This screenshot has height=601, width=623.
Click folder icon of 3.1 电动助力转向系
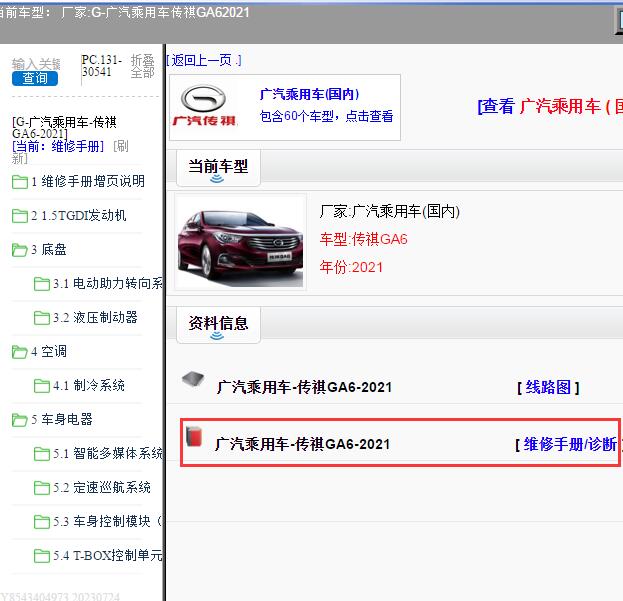(x=42, y=284)
